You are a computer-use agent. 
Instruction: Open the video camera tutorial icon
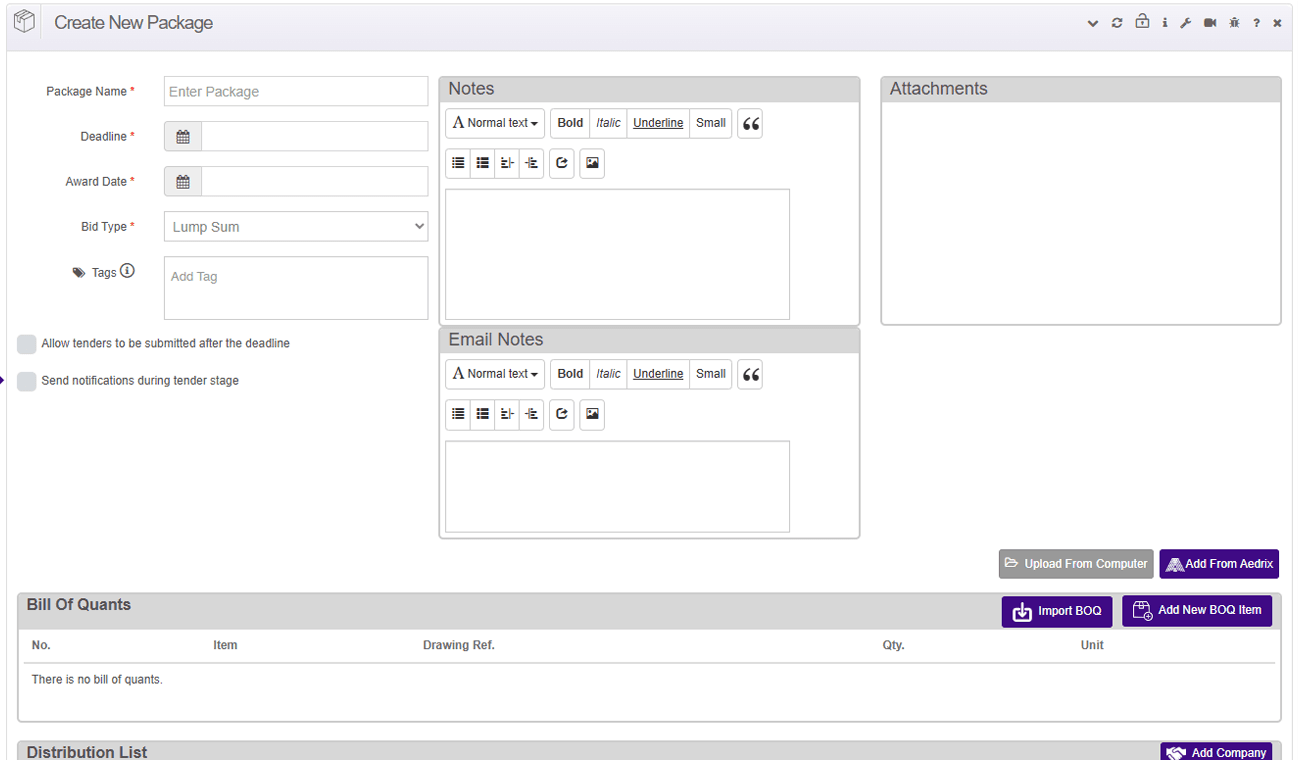pyautogui.click(x=1210, y=23)
